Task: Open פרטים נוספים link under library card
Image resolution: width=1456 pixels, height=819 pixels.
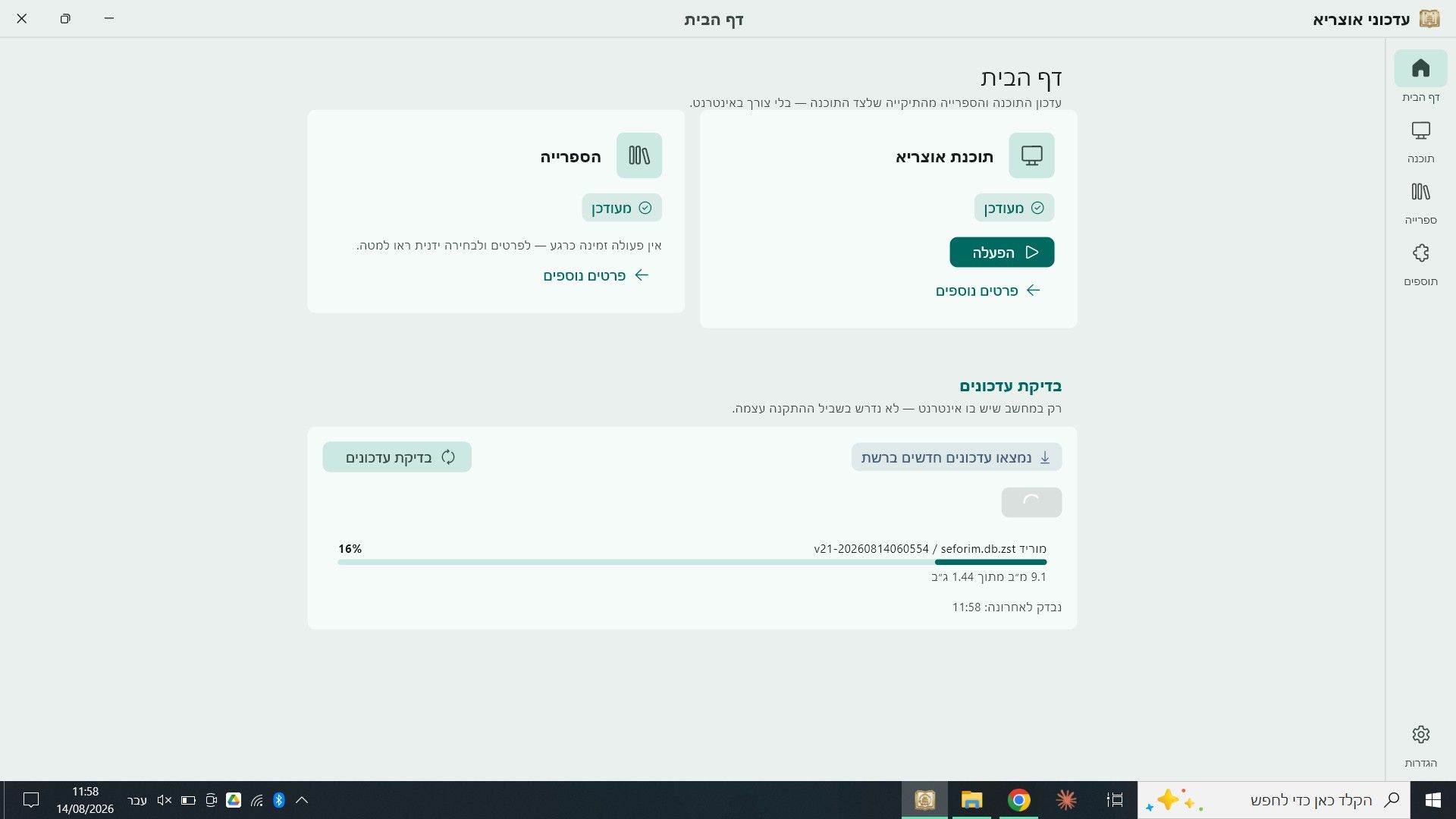Action: point(596,275)
